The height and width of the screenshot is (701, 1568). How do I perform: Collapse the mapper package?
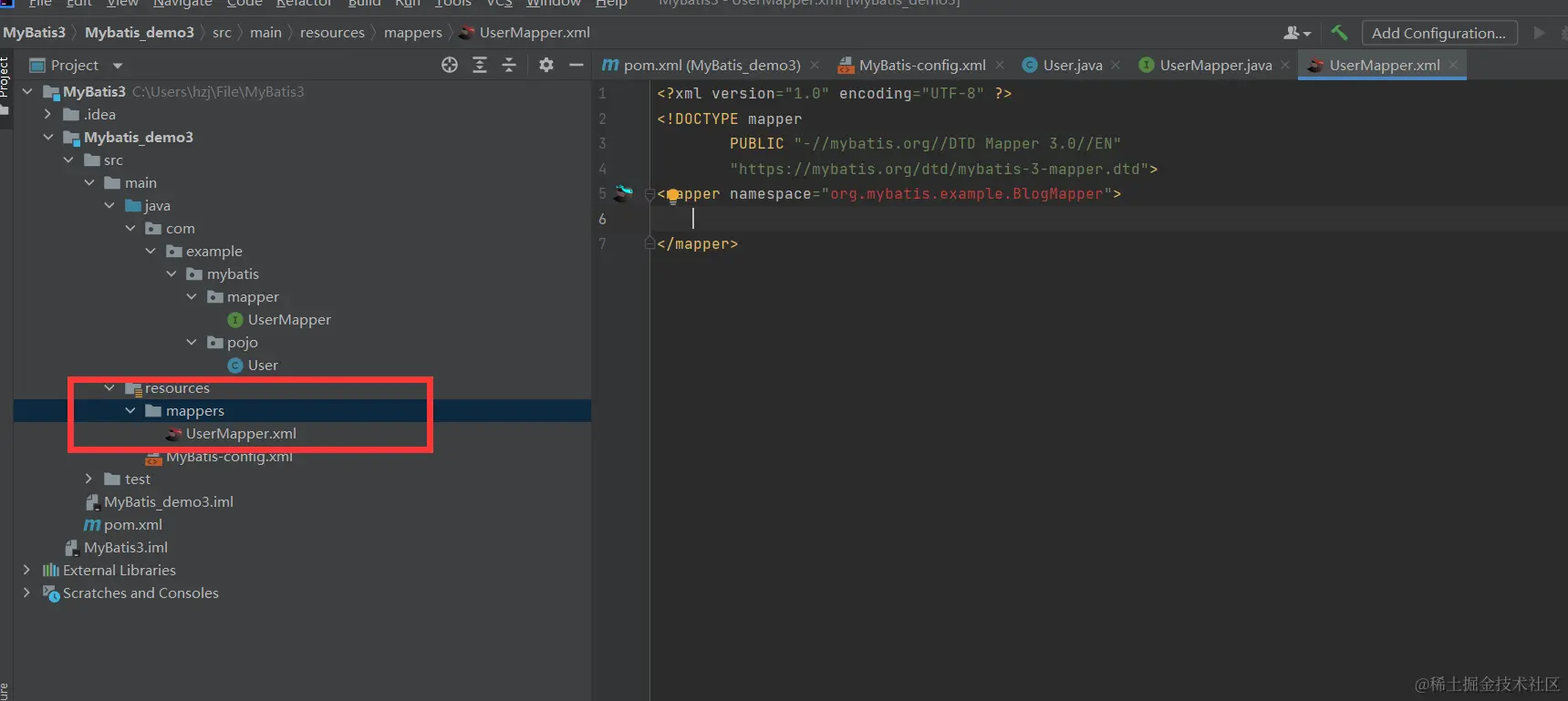(x=192, y=296)
